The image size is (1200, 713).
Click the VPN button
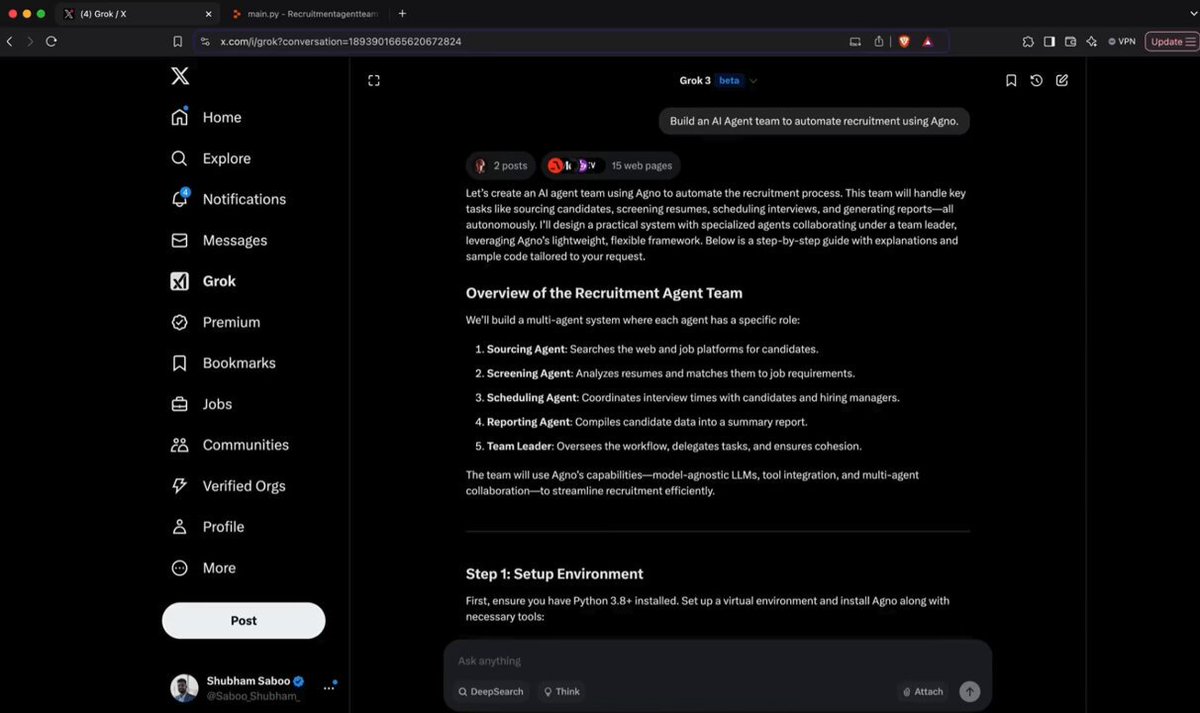[1121, 41]
